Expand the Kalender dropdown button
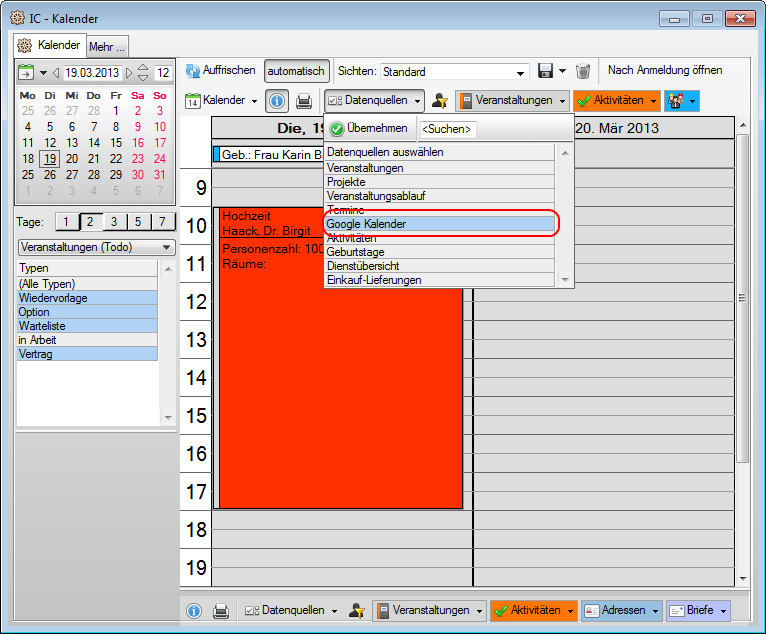 (255, 101)
